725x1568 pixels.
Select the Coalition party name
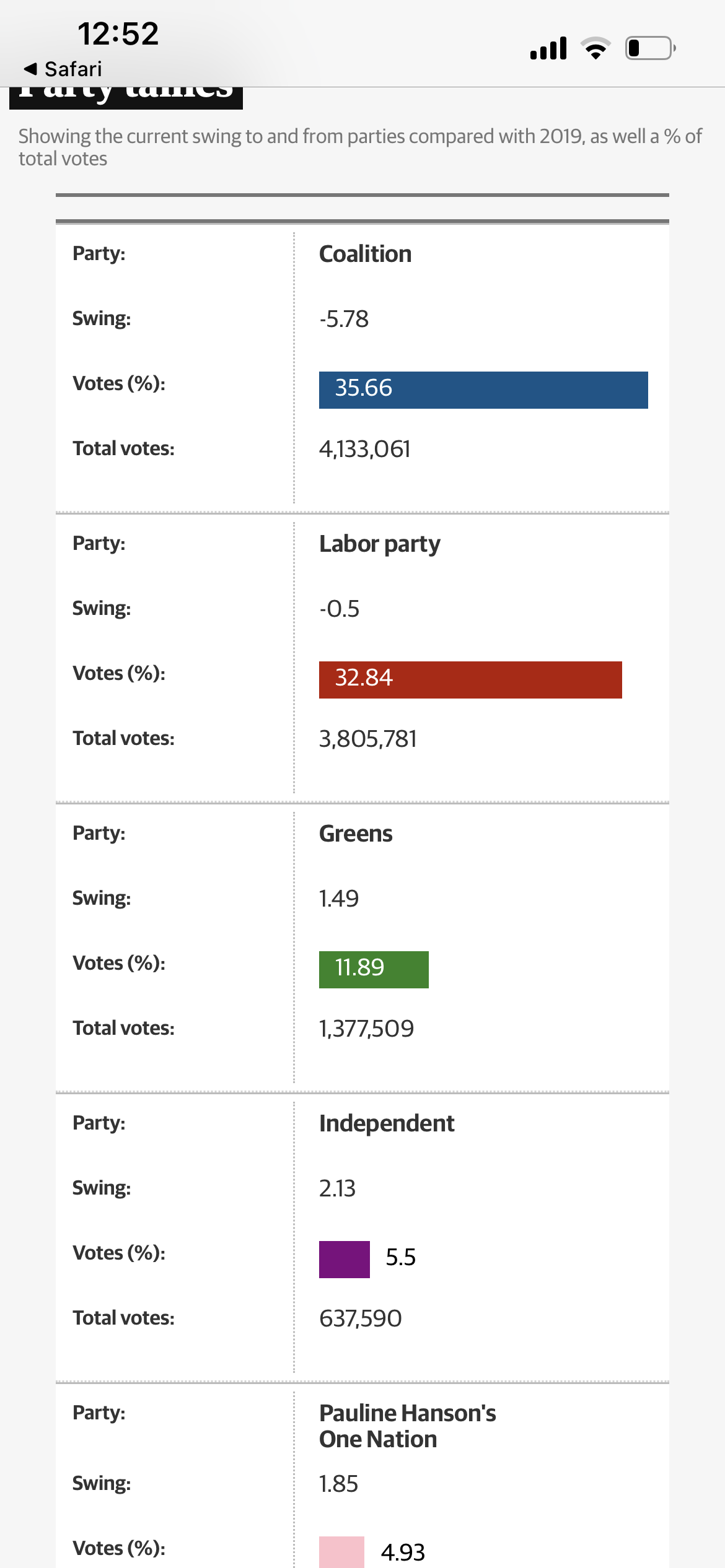(365, 254)
